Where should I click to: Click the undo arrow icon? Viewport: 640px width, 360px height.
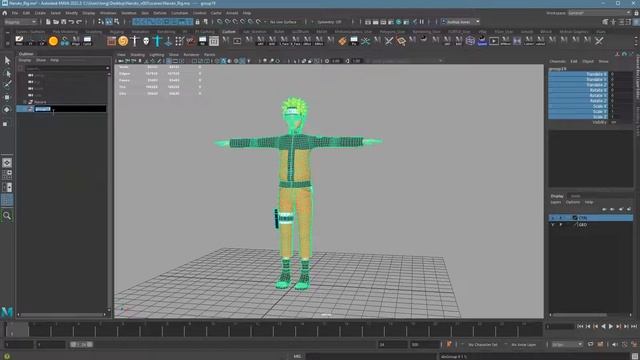point(71,22)
